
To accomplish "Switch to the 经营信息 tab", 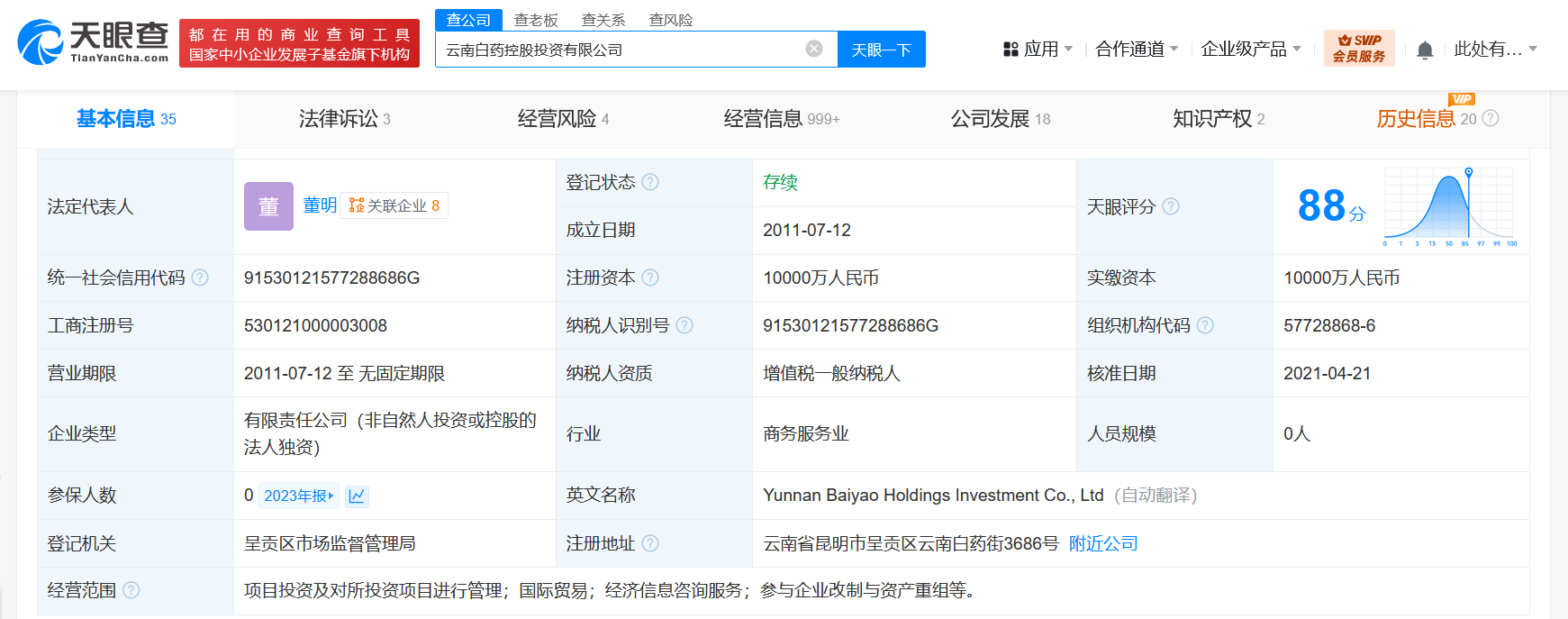I will [781, 119].
